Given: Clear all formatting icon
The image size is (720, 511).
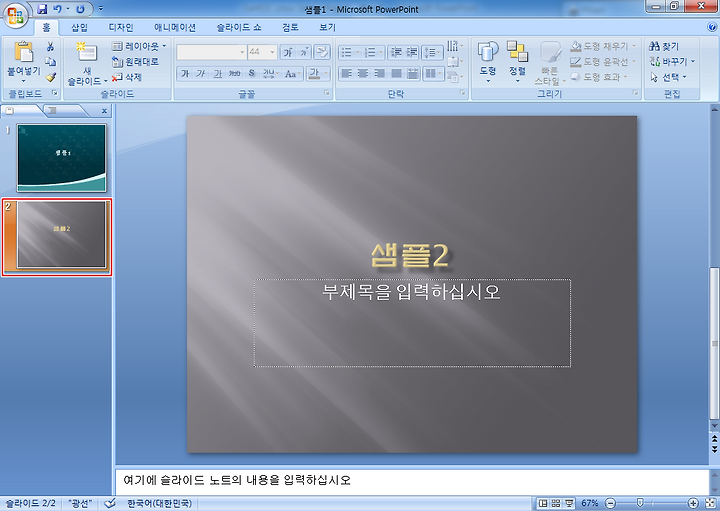Looking at the screenshot, I should pyautogui.click(x=322, y=52).
